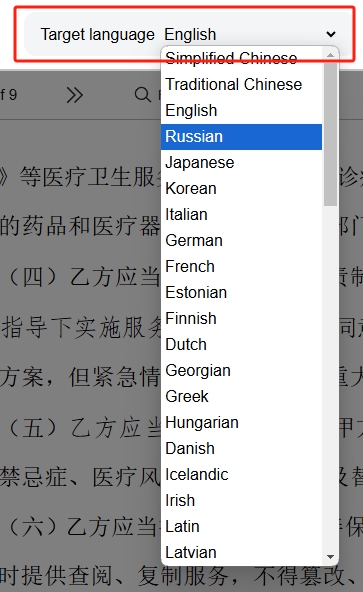This screenshot has width=363, height=592.
Task: Choose Latvian from the language list
Action: click(x=241, y=553)
